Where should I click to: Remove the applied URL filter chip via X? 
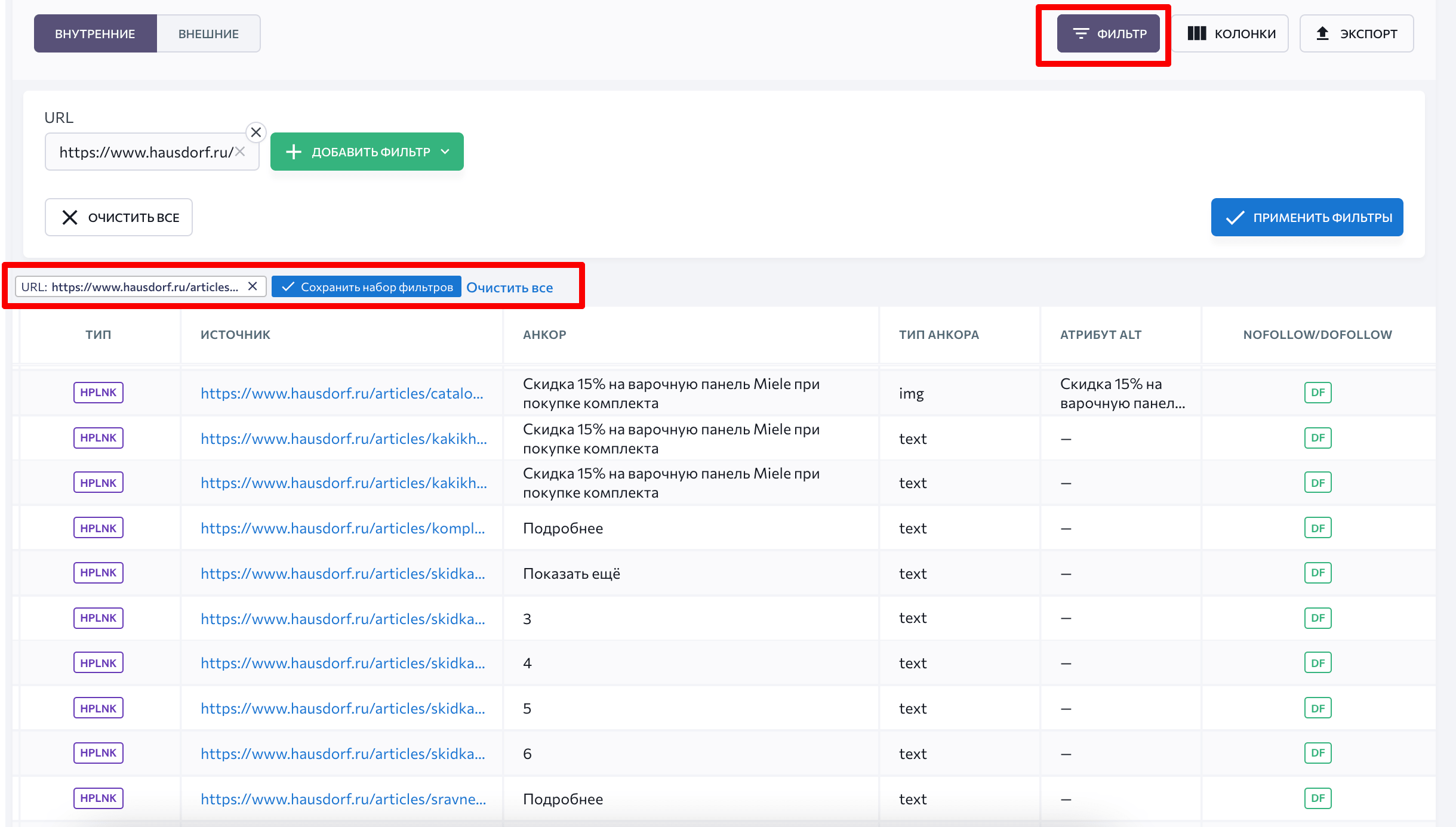tap(253, 286)
